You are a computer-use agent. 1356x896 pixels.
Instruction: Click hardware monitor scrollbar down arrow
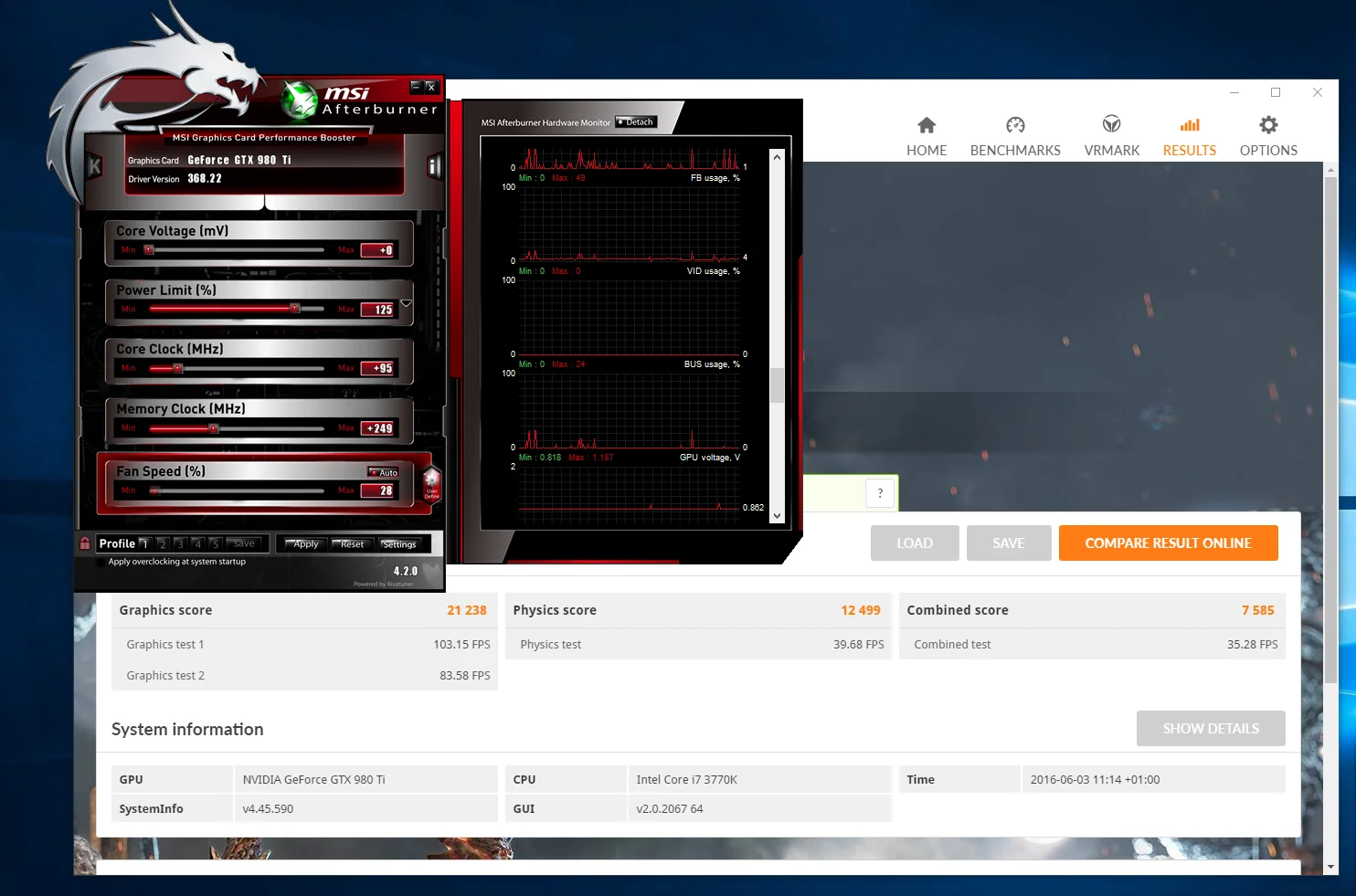coord(777,515)
